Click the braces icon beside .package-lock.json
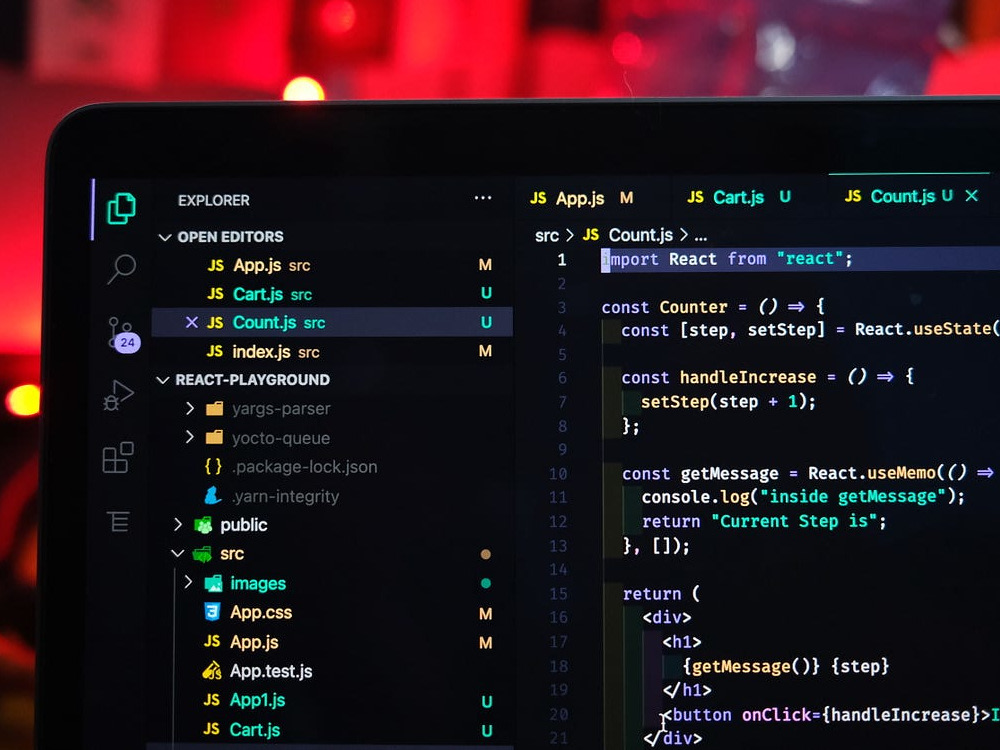The image size is (1000, 750). pyautogui.click(x=214, y=467)
